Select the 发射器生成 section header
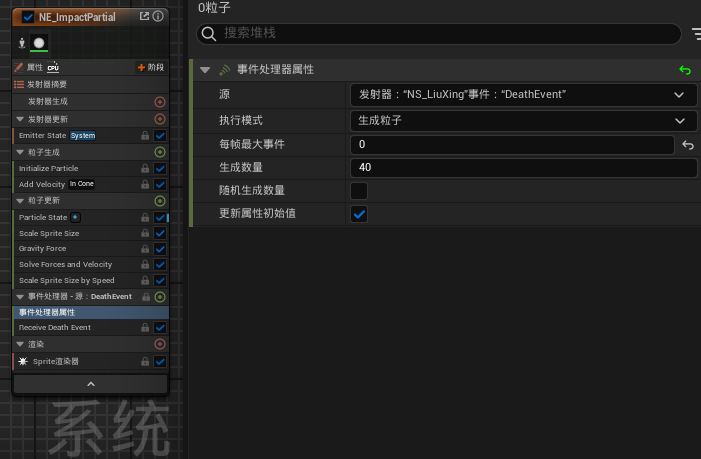This screenshot has width=701, height=459. [91, 102]
